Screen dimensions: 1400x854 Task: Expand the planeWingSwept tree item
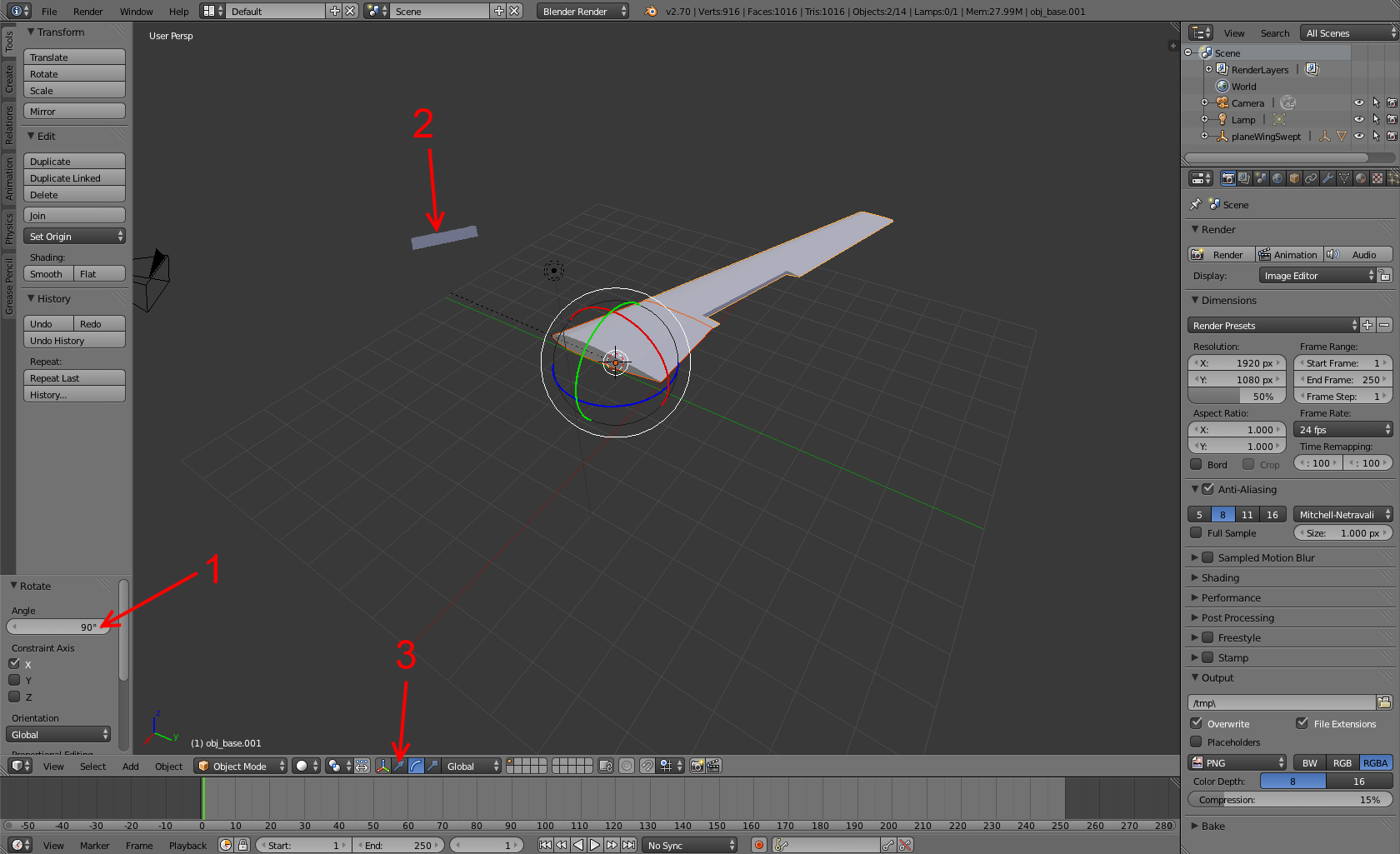(1204, 136)
